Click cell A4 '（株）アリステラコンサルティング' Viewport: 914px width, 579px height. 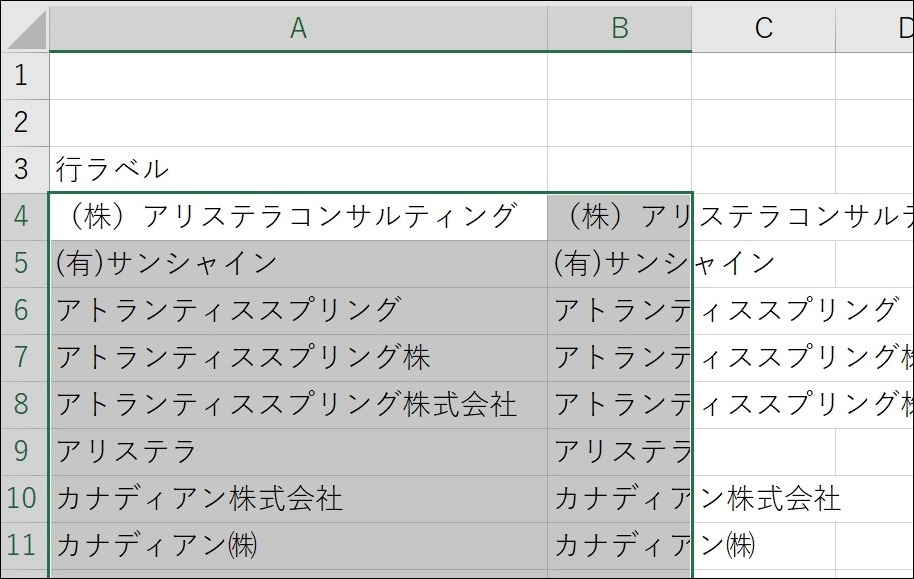(x=298, y=217)
